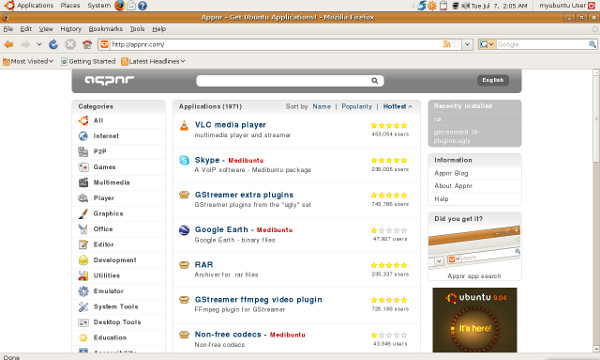Click in the Appnr search box
Screen dimensions: 600x360
pos(283,81)
